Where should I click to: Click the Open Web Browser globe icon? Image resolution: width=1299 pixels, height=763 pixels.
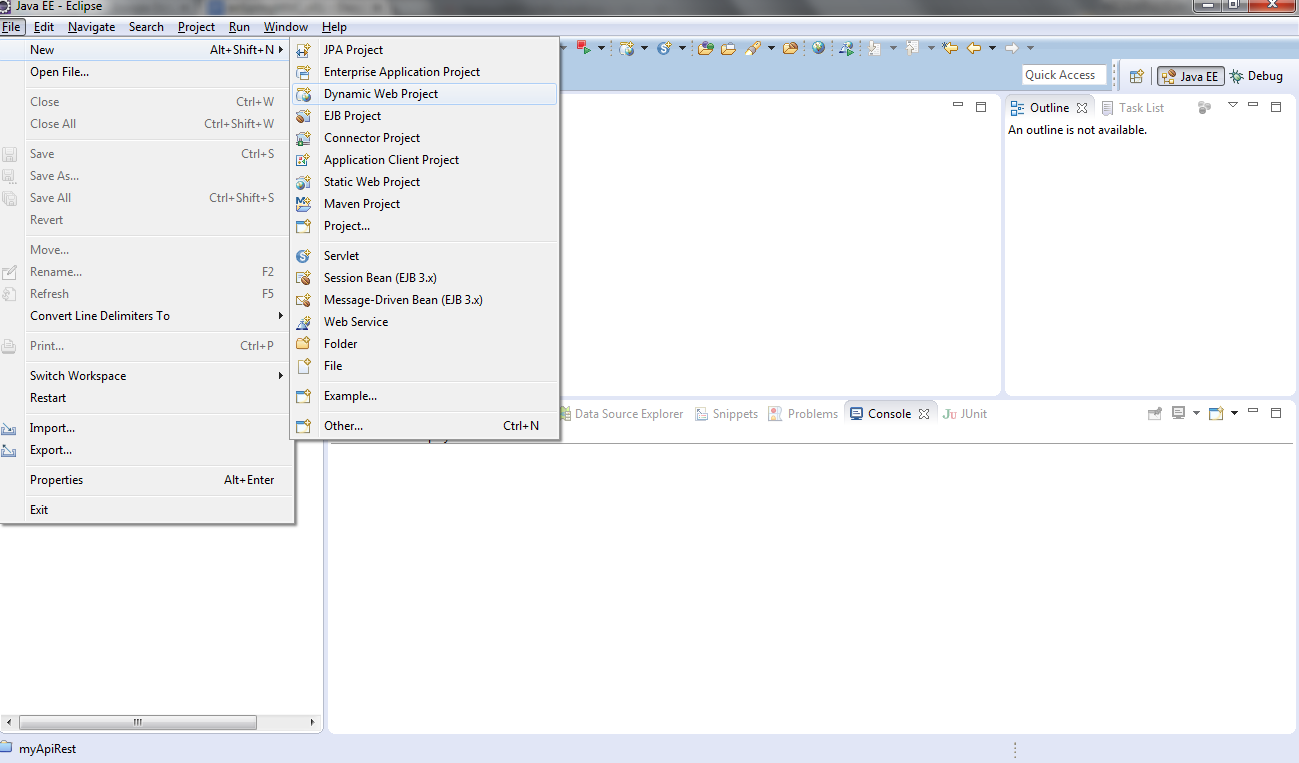pyautogui.click(x=819, y=47)
